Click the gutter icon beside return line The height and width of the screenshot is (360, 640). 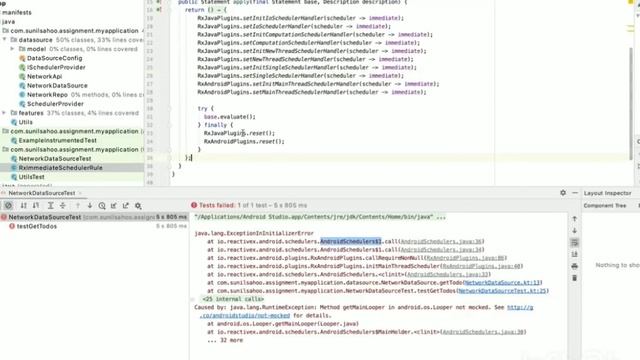tap(159, 9)
